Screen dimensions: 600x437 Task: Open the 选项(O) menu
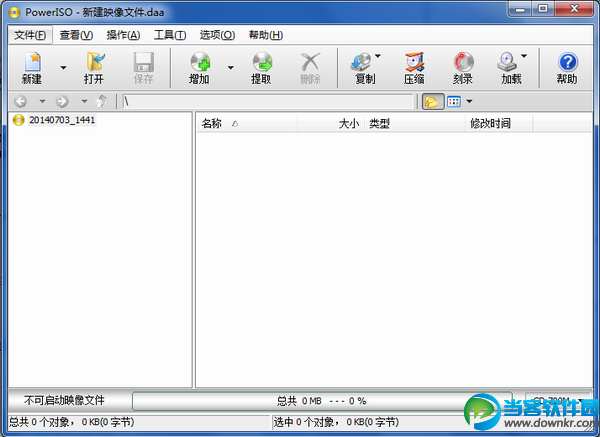click(217, 35)
